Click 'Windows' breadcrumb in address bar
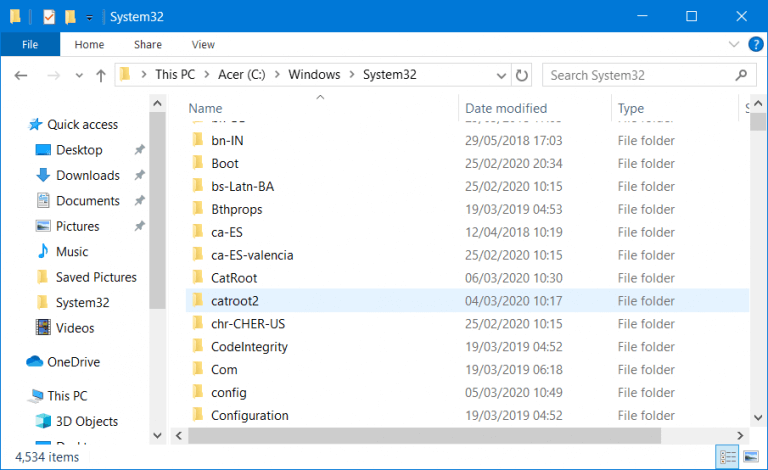Screen dimensions: 768x470 (x=314, y=74)
